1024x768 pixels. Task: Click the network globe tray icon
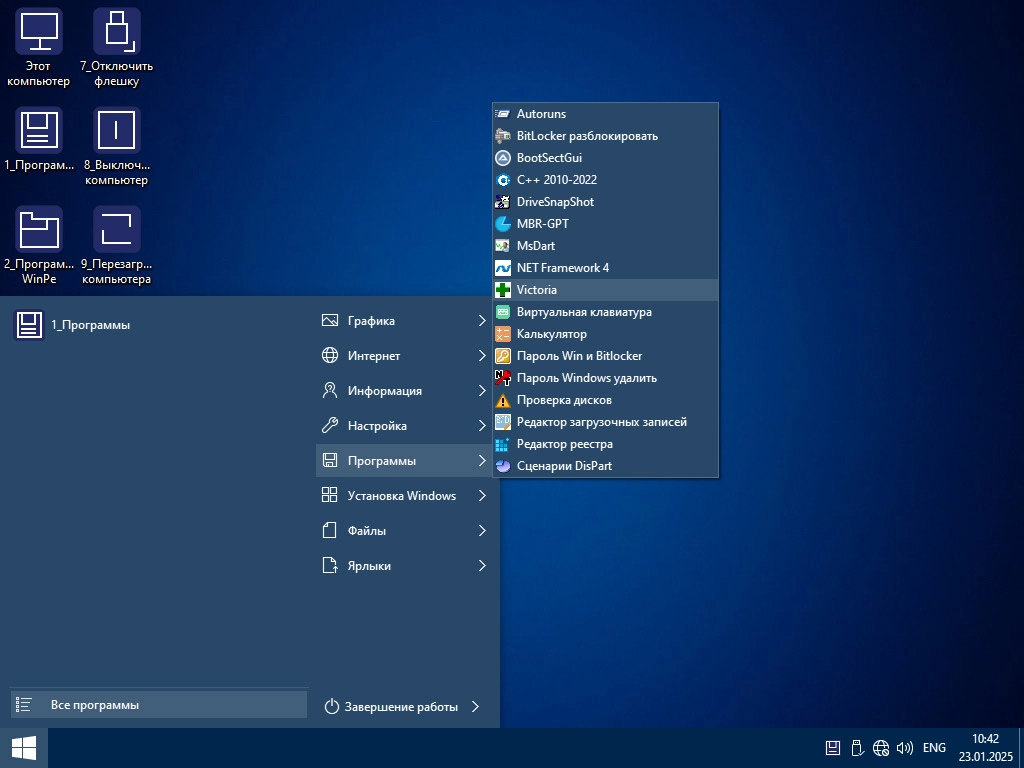[881, 748]
